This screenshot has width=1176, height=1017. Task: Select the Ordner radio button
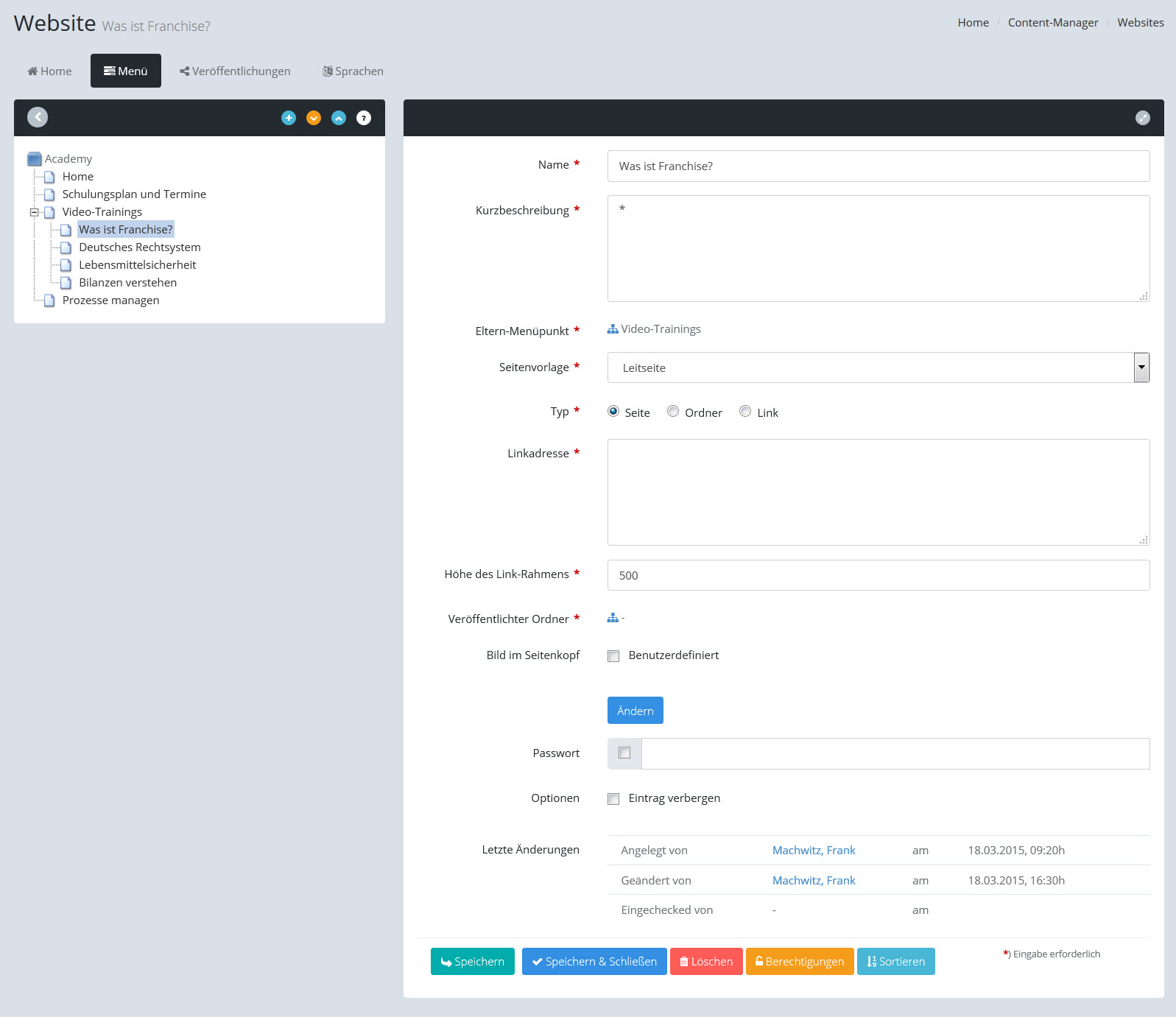673,412
